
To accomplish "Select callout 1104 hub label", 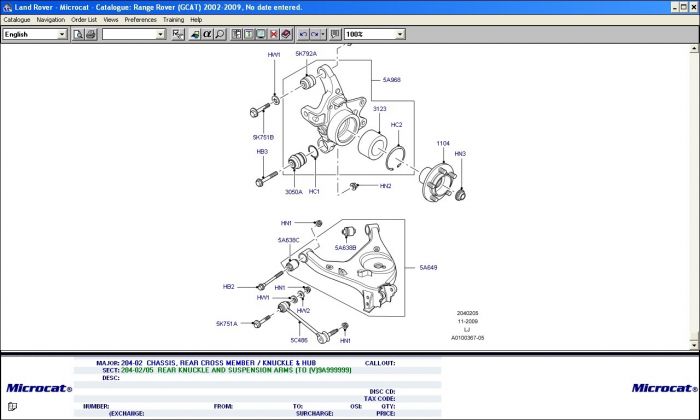I will (443, 143).
